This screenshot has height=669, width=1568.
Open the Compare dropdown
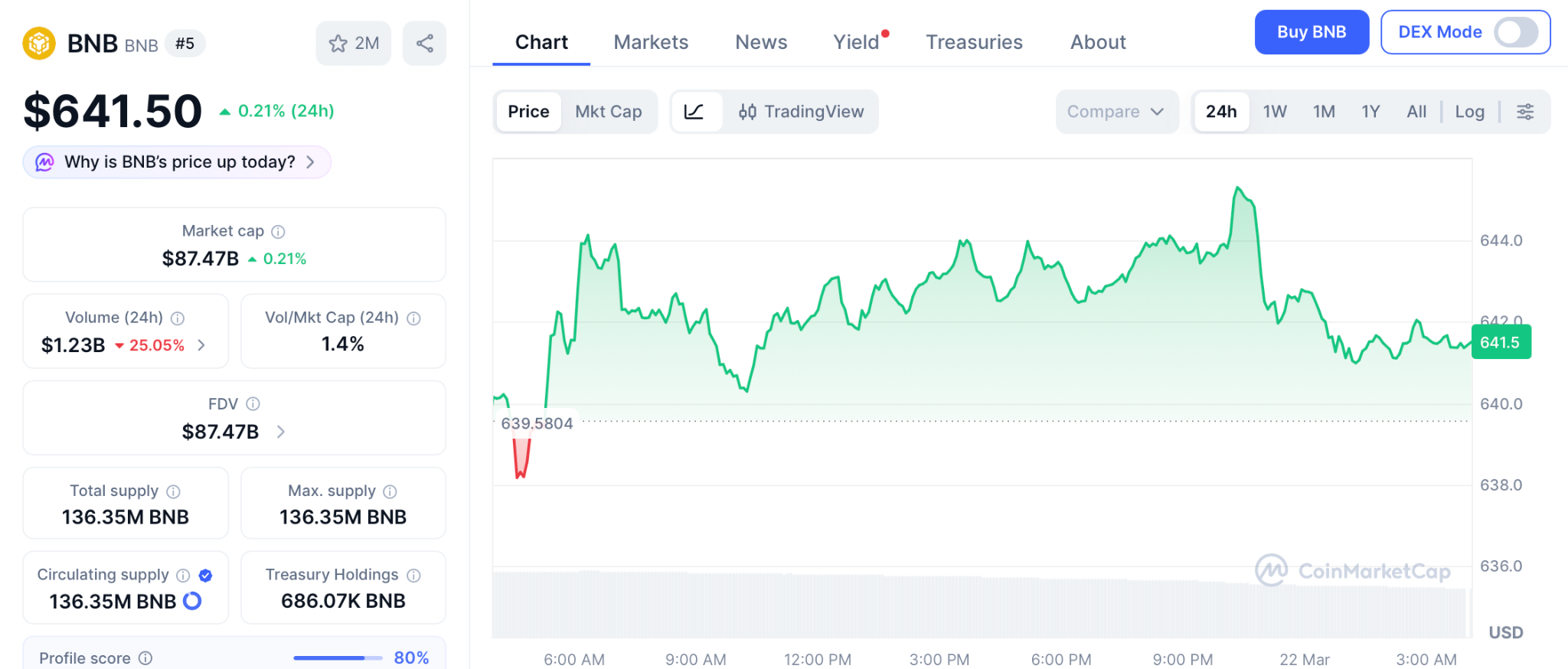pyautogui.click(x=1116, y=112)
